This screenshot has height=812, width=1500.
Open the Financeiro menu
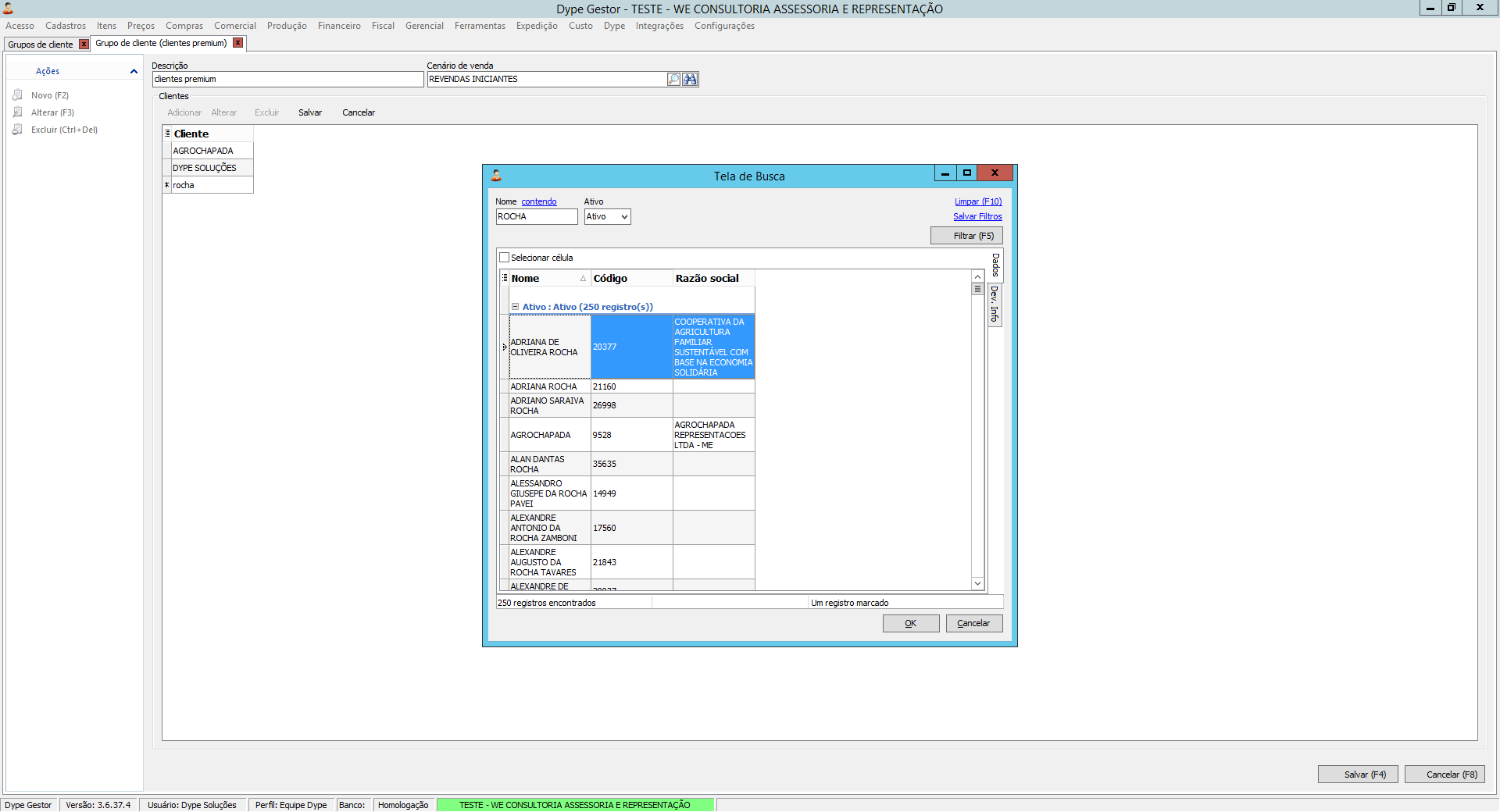(x=339, y=26)
